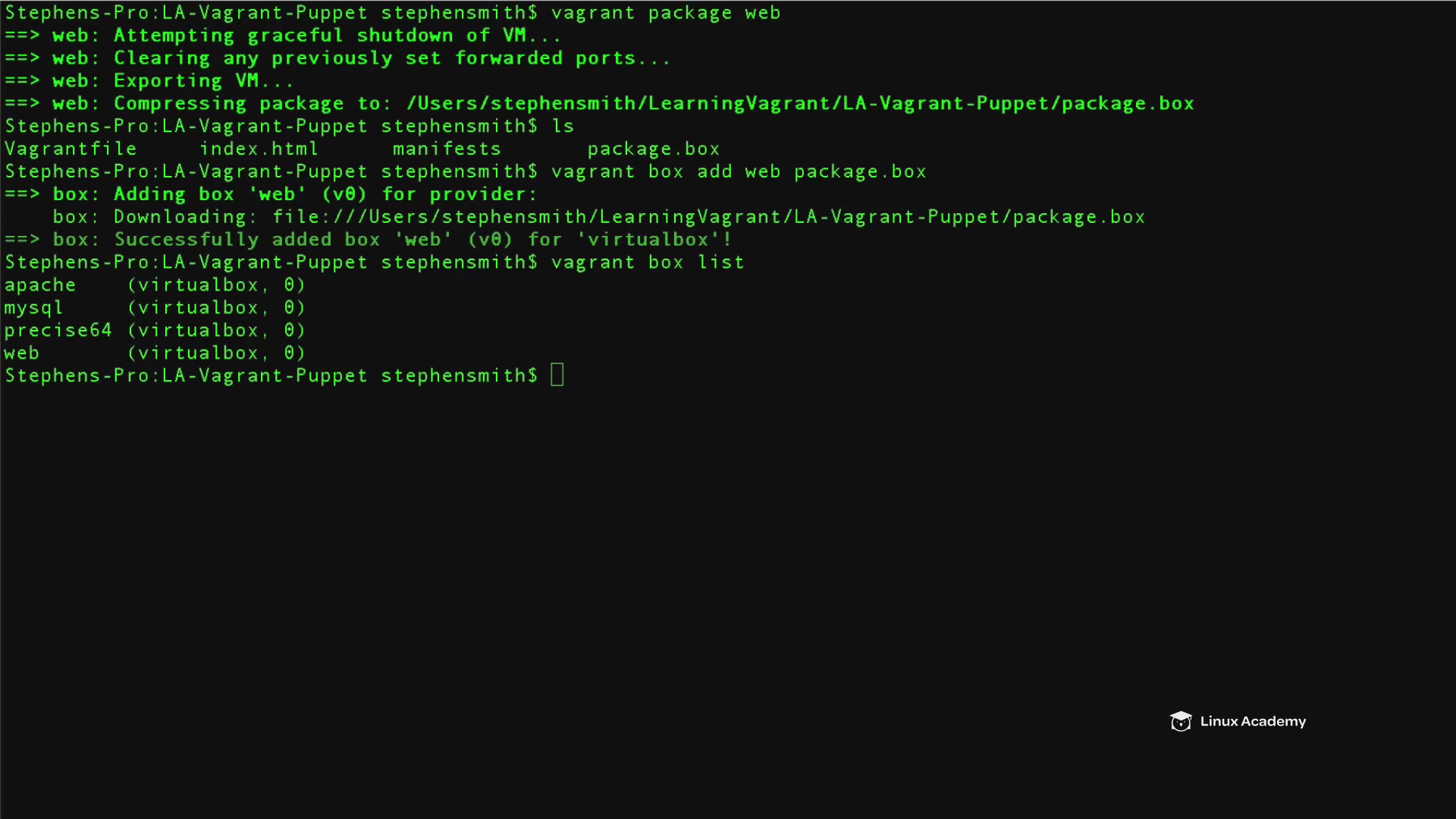
Task: Click manifests in the directory listing
Action: tap(447, 149)
